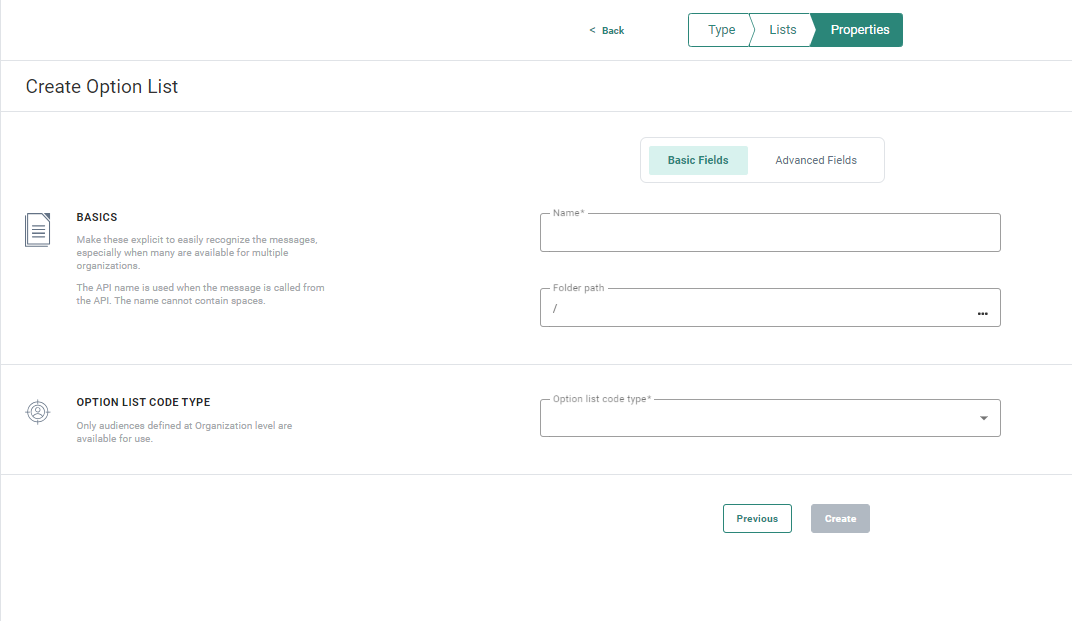Follow the Back link
Screen dimensions: 1072x621
click(x=612, y=31)
